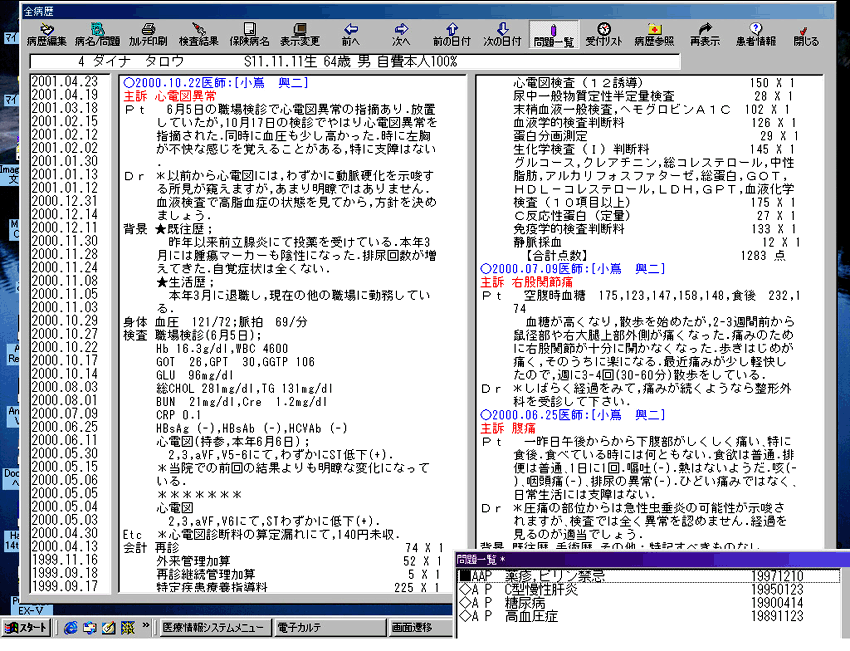Click the 病歴参照 toolbar icon
850x651 pixels.
pos(654,35)
